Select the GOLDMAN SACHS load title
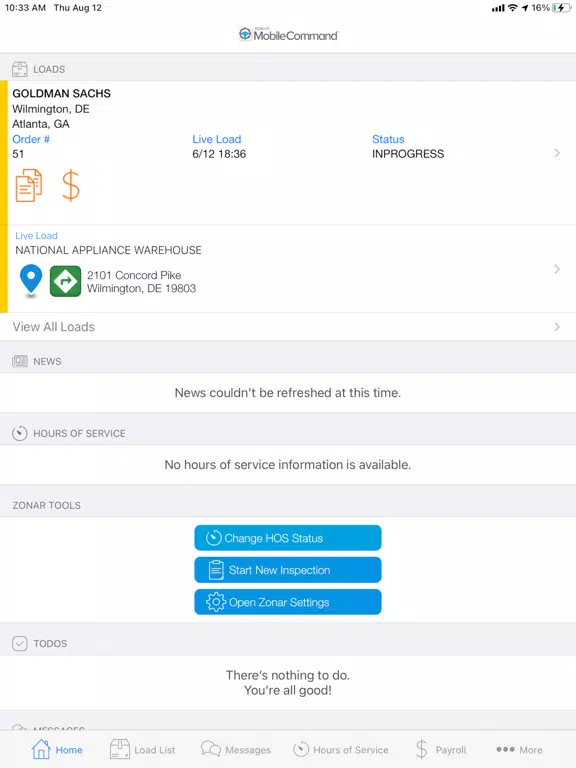576x768 pixels. pyautogui.click(x=62, y=93)
